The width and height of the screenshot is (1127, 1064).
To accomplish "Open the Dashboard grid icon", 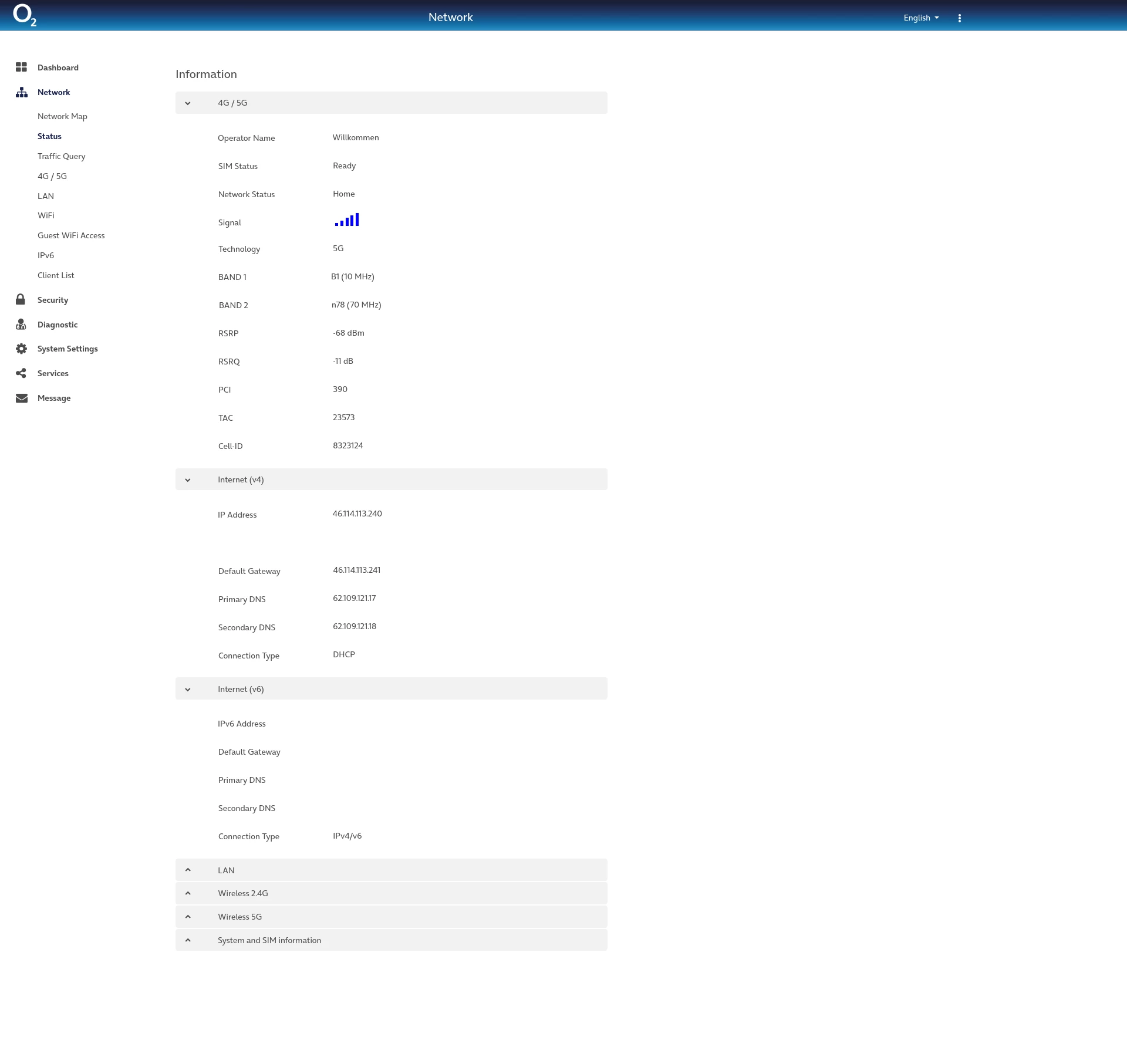I will click(x=21, y=67).
